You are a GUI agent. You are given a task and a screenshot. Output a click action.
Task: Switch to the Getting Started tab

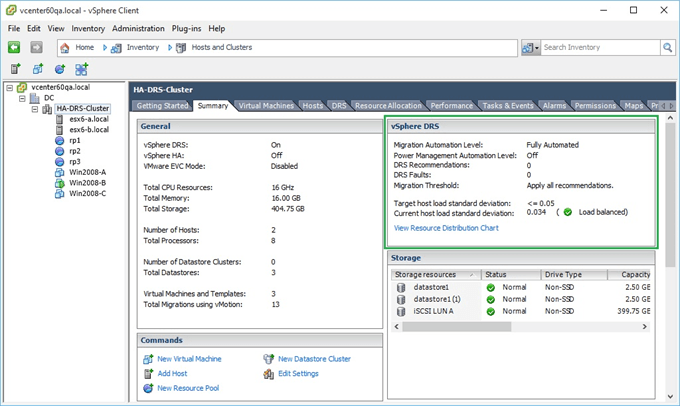(162, 106)
